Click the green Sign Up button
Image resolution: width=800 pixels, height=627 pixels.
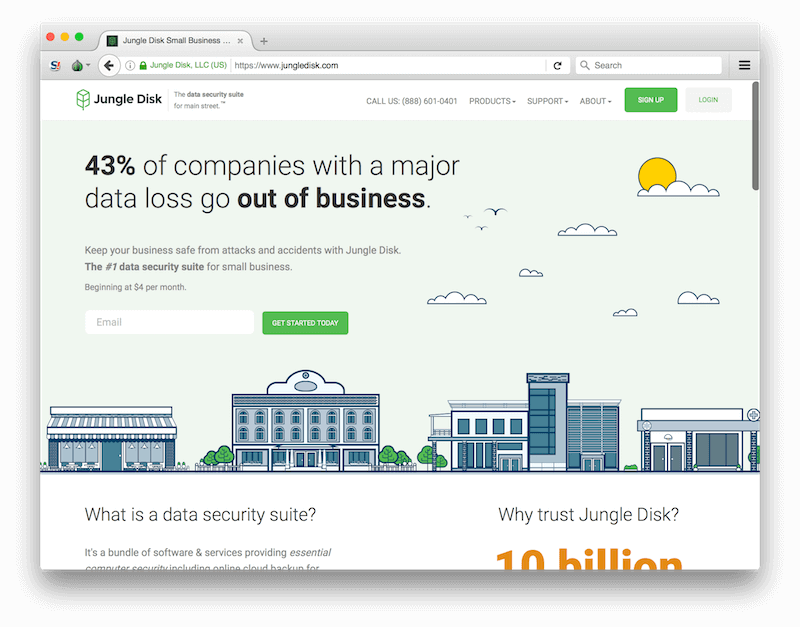(651, 99)
